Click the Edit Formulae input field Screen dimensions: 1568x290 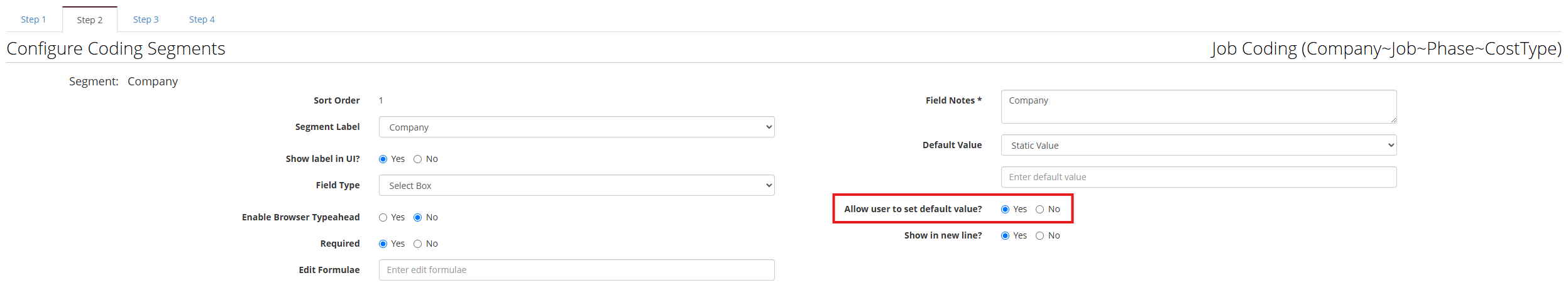pos(576,271)
